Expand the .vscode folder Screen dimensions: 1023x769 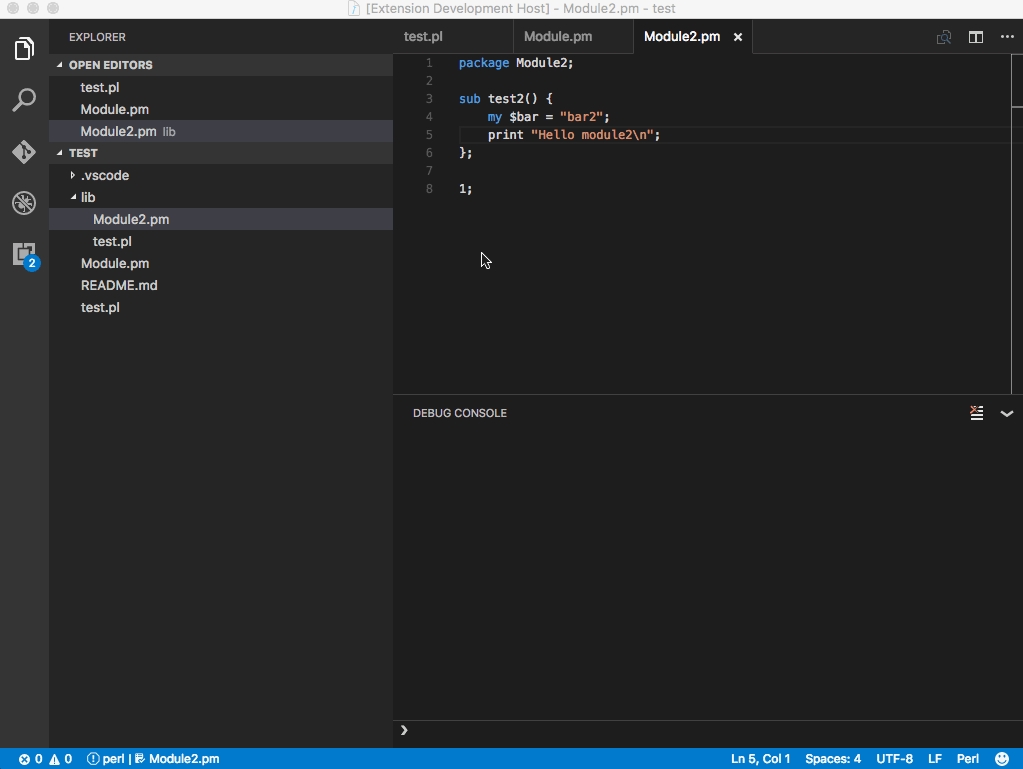[104, 175]
